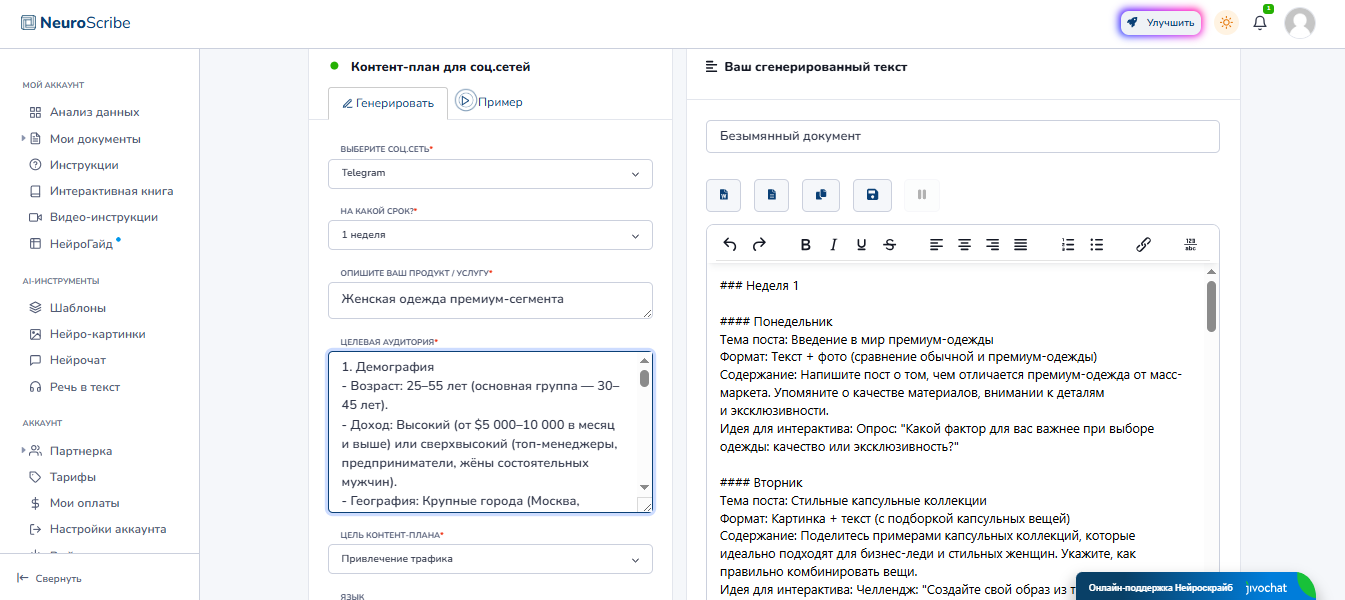1345x600 pixels.
Task: Toggle italic formatting
Action: (833, 244)
